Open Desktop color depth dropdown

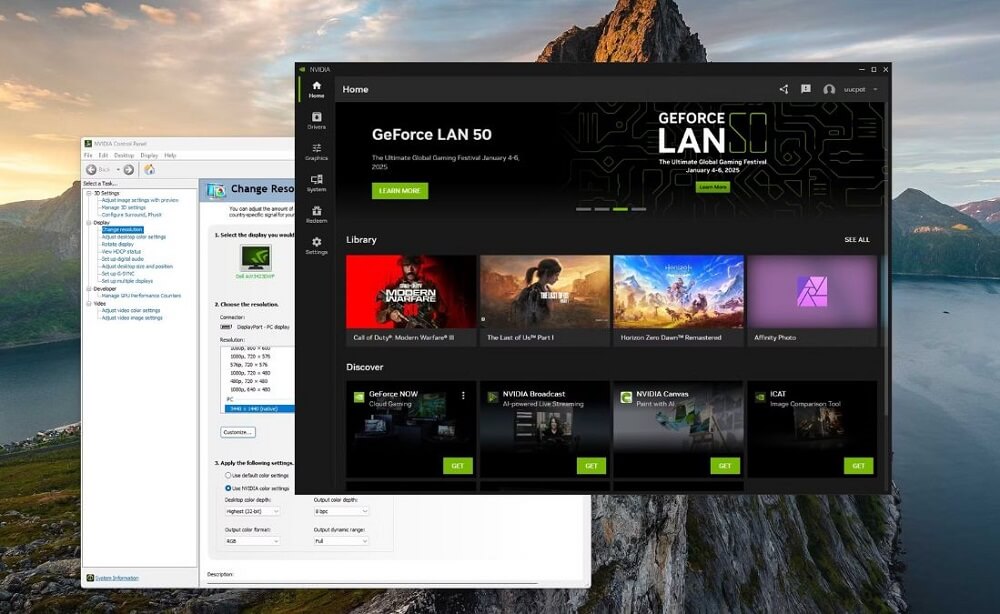click(253, 511)
